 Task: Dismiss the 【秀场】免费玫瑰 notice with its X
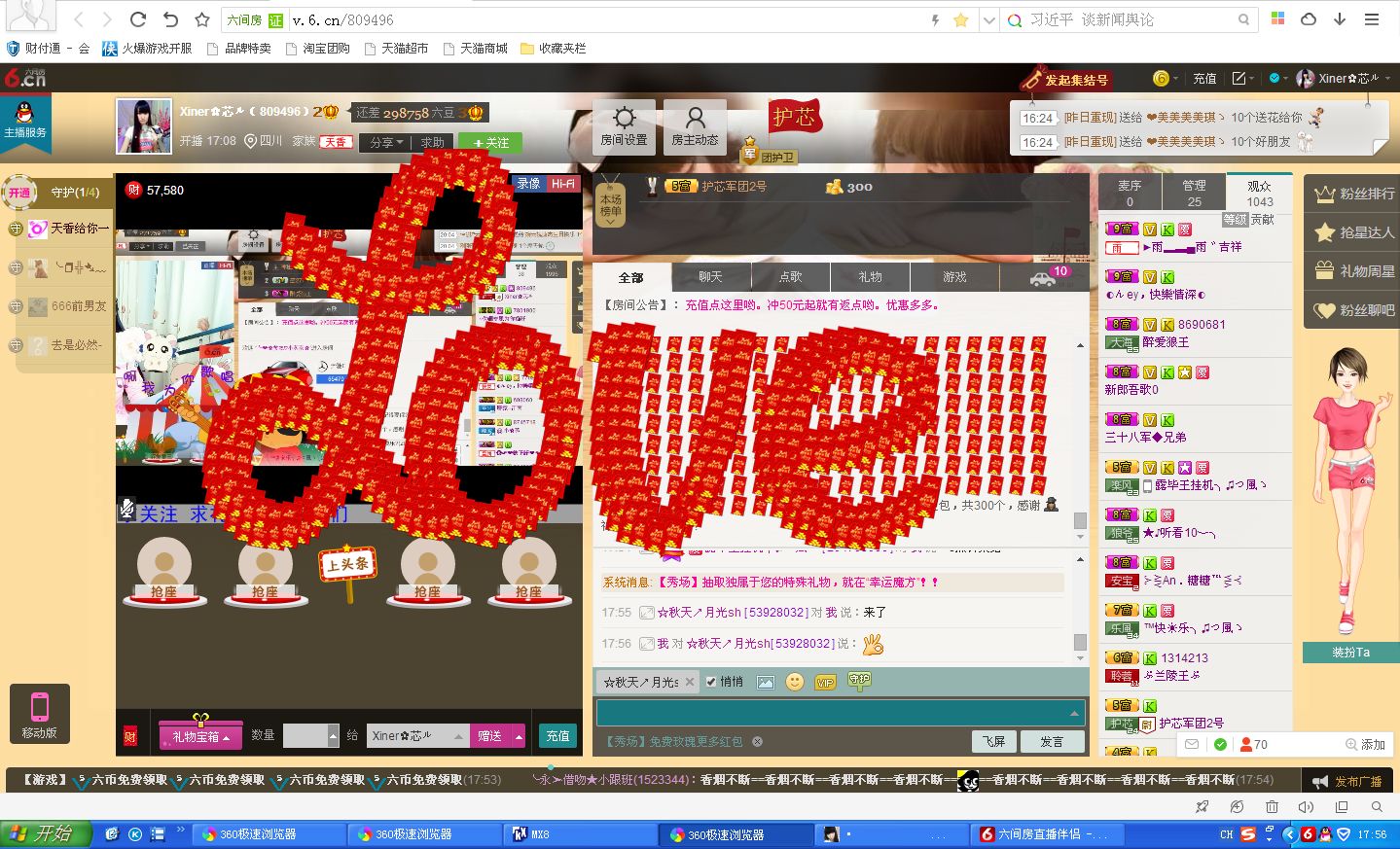[757, 741]
